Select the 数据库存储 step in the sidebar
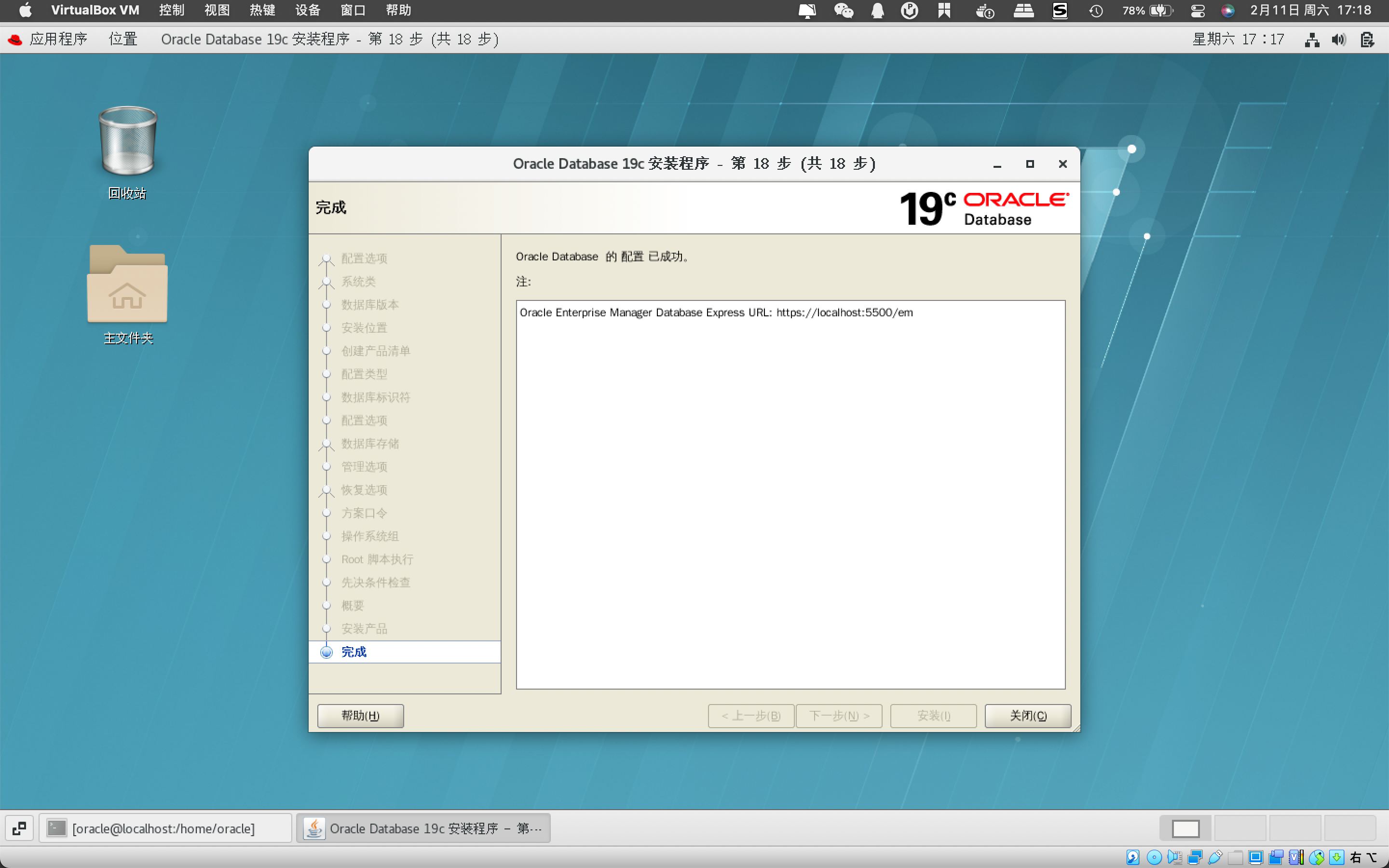 point(369,444)
